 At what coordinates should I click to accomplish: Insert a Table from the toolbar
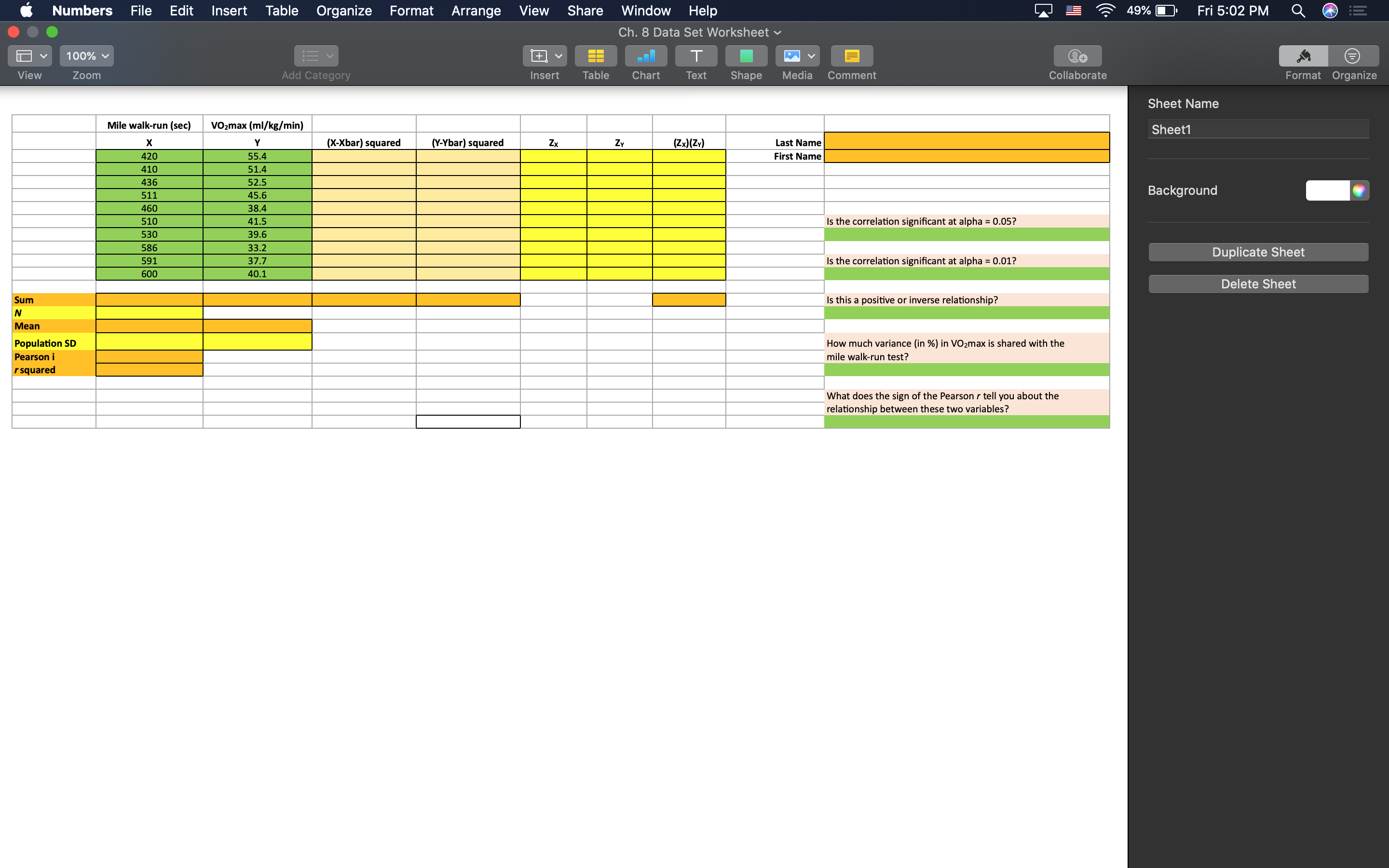coord(595,55)
